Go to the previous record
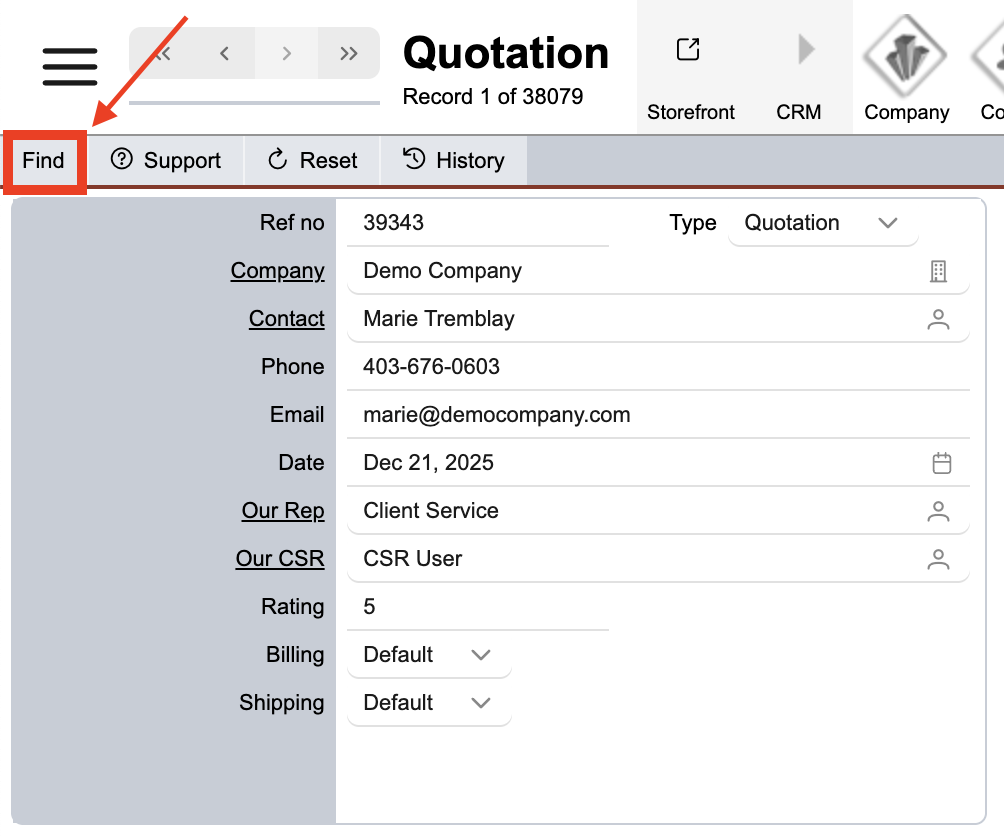Image resolution: width=1004 pixels, height=838 pixels. pyautogui.click(x=224, y=53)
